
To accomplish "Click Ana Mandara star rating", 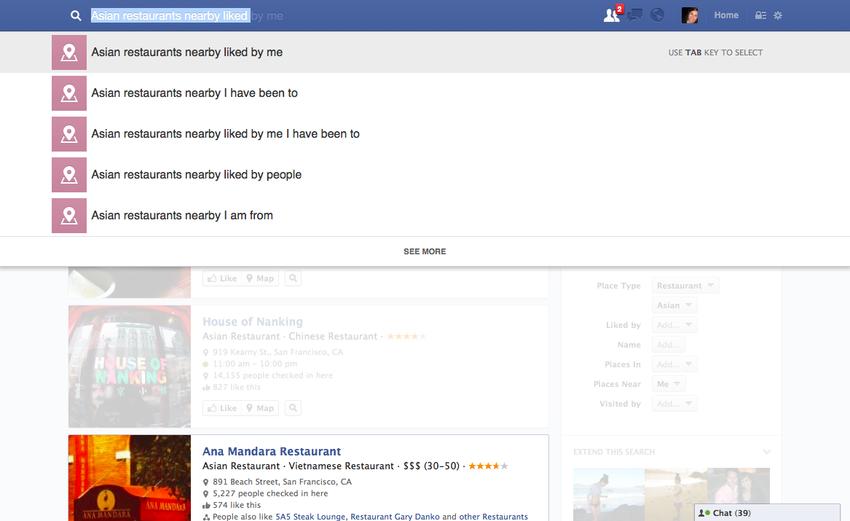I will [488, 466].
